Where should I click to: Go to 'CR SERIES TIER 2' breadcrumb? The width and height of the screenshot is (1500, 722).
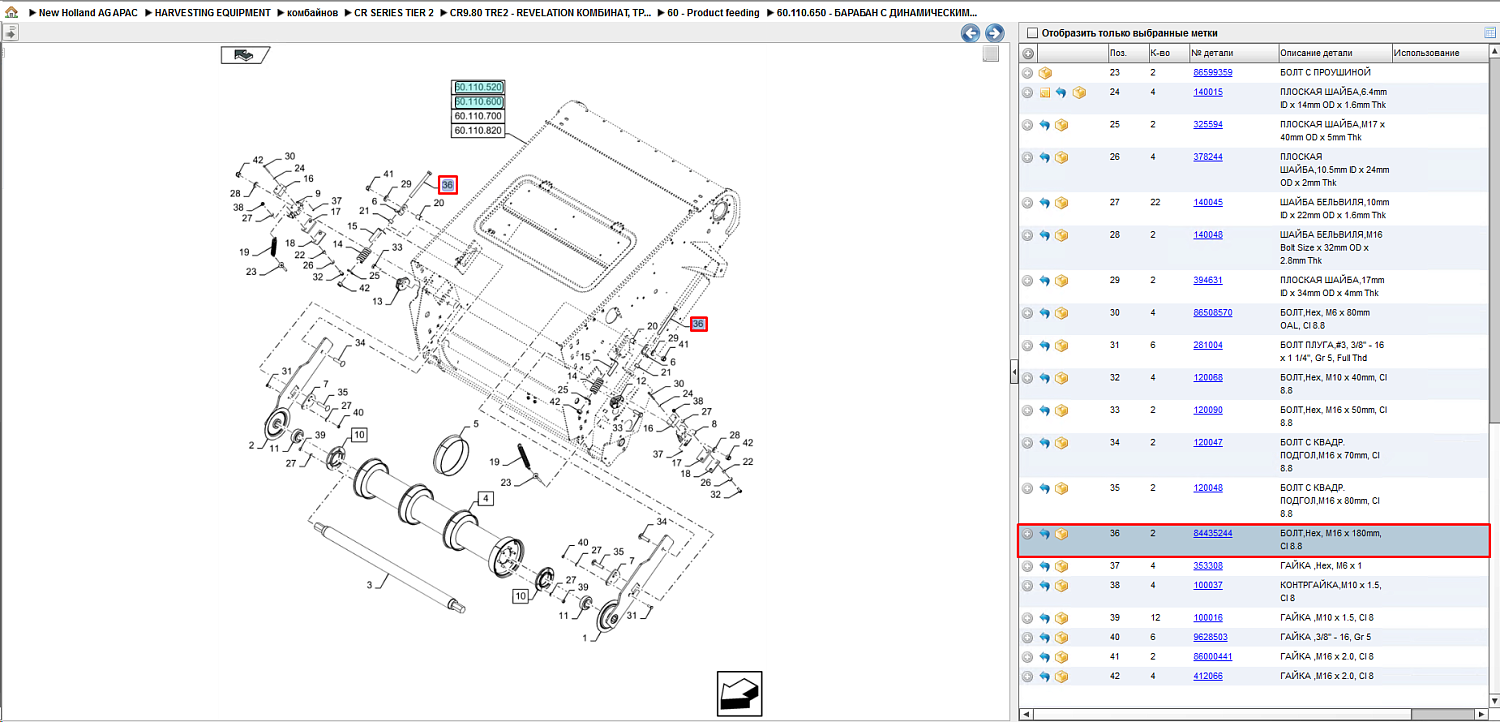394,13
